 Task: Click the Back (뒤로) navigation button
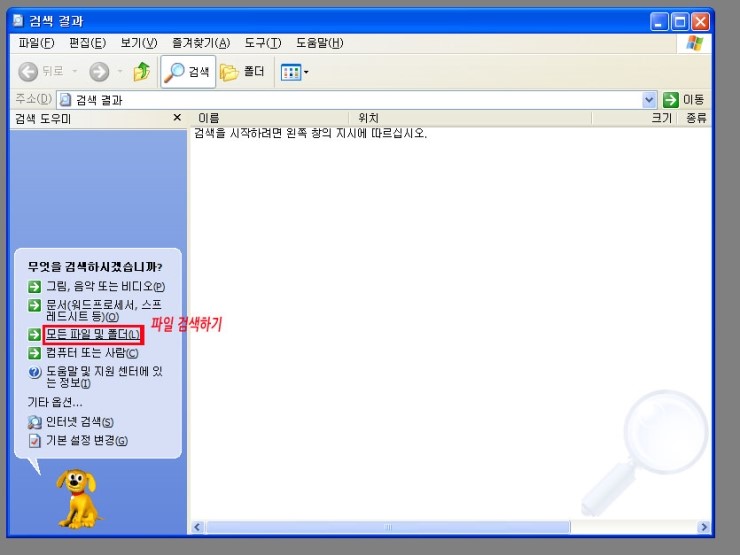41,72
